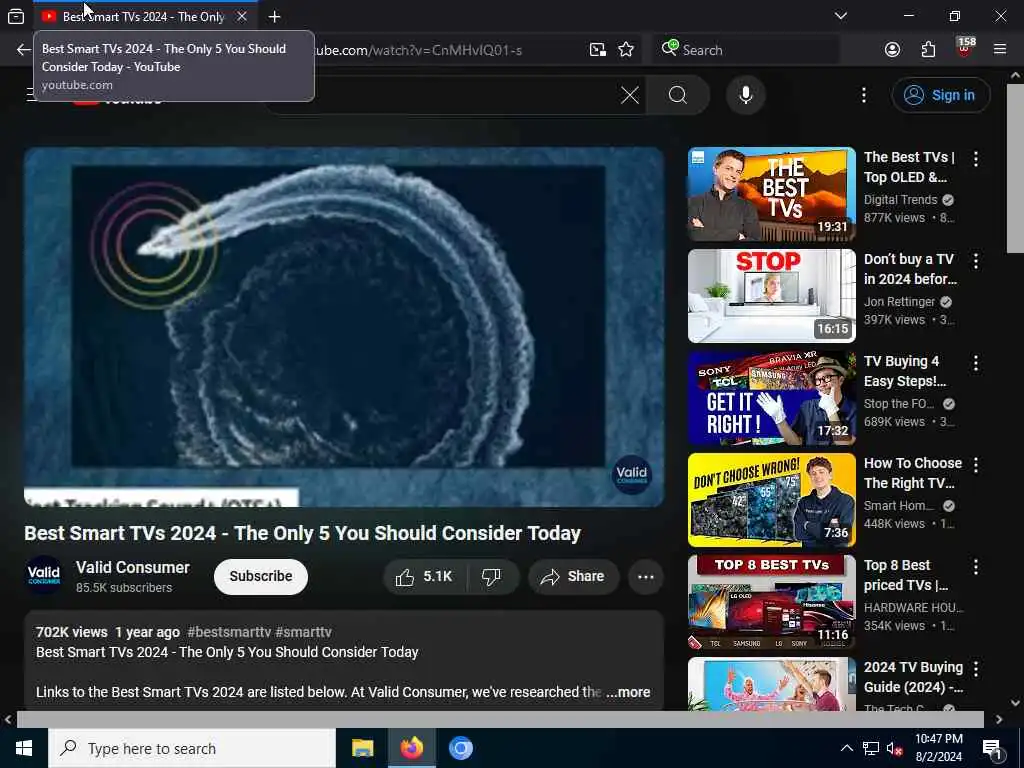
Task: Open 2024 TV Buying Guide video title
Action: tap(913, 677)
